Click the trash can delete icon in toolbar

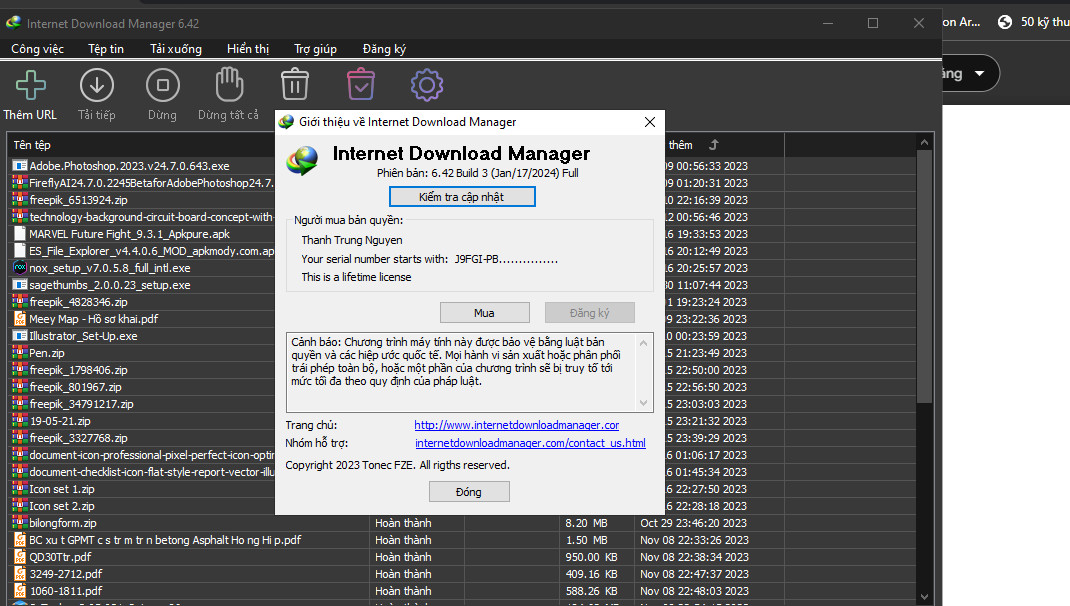(x=295, y=85)
